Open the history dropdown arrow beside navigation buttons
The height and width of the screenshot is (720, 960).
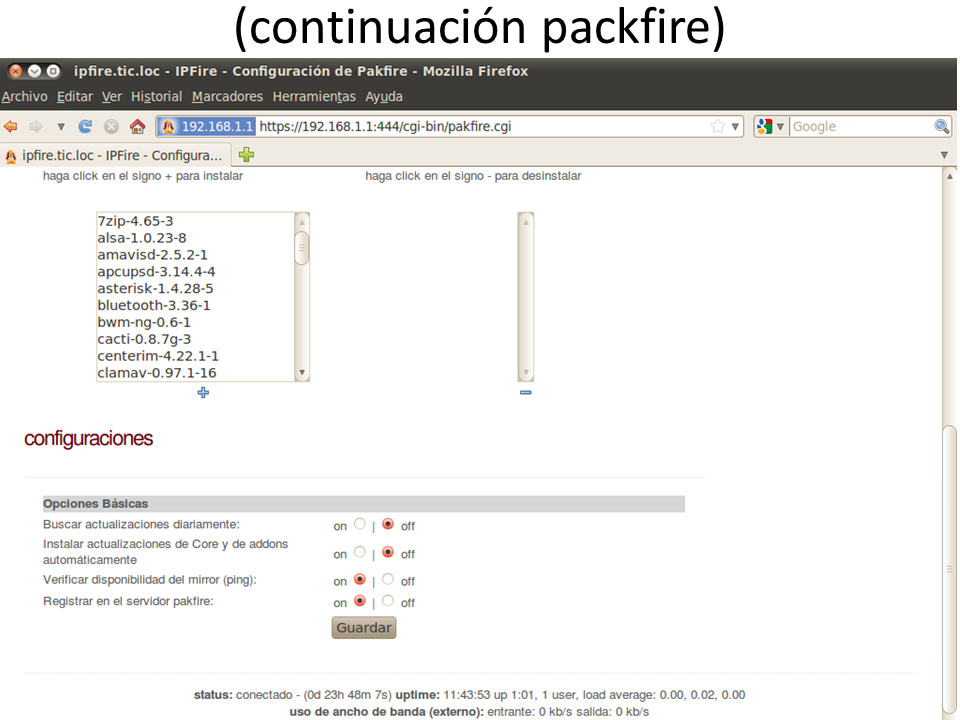(x=61, y=127)
